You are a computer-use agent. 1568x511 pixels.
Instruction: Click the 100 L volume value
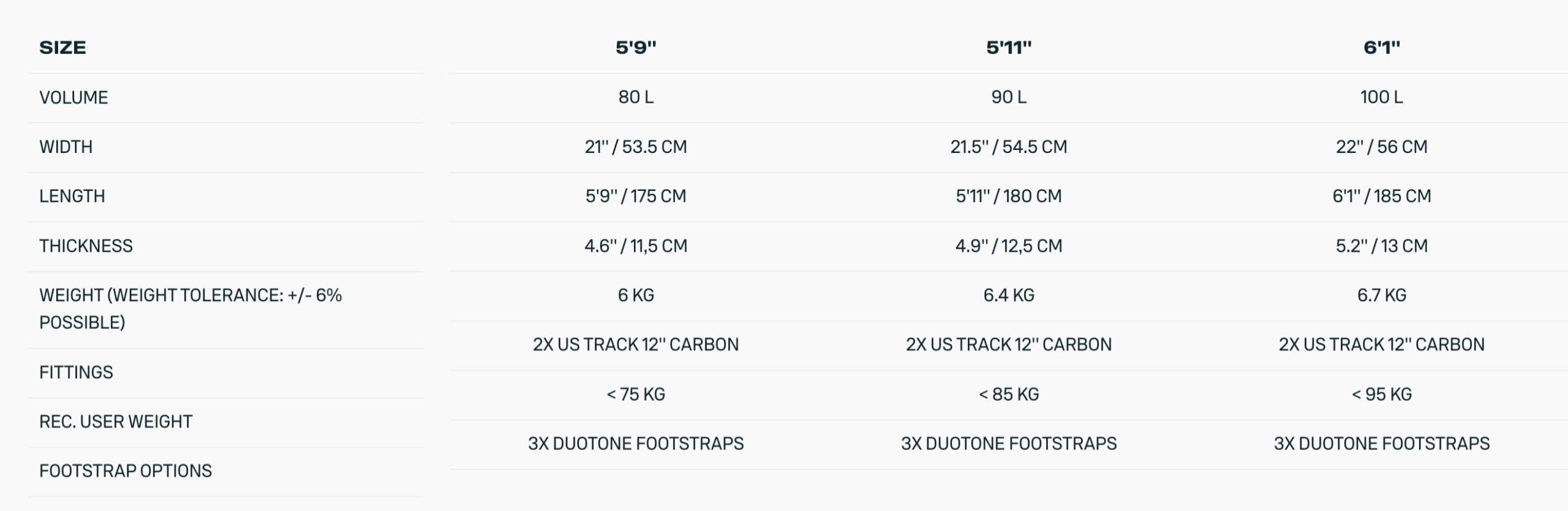1381,97
